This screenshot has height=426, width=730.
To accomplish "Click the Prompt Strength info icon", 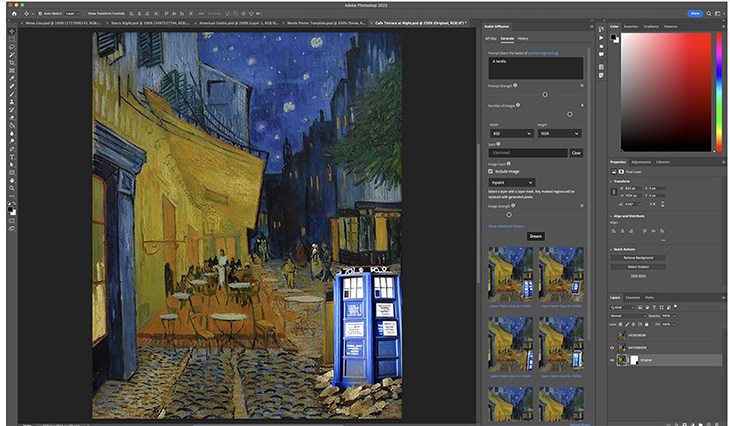I will point(515,86).
